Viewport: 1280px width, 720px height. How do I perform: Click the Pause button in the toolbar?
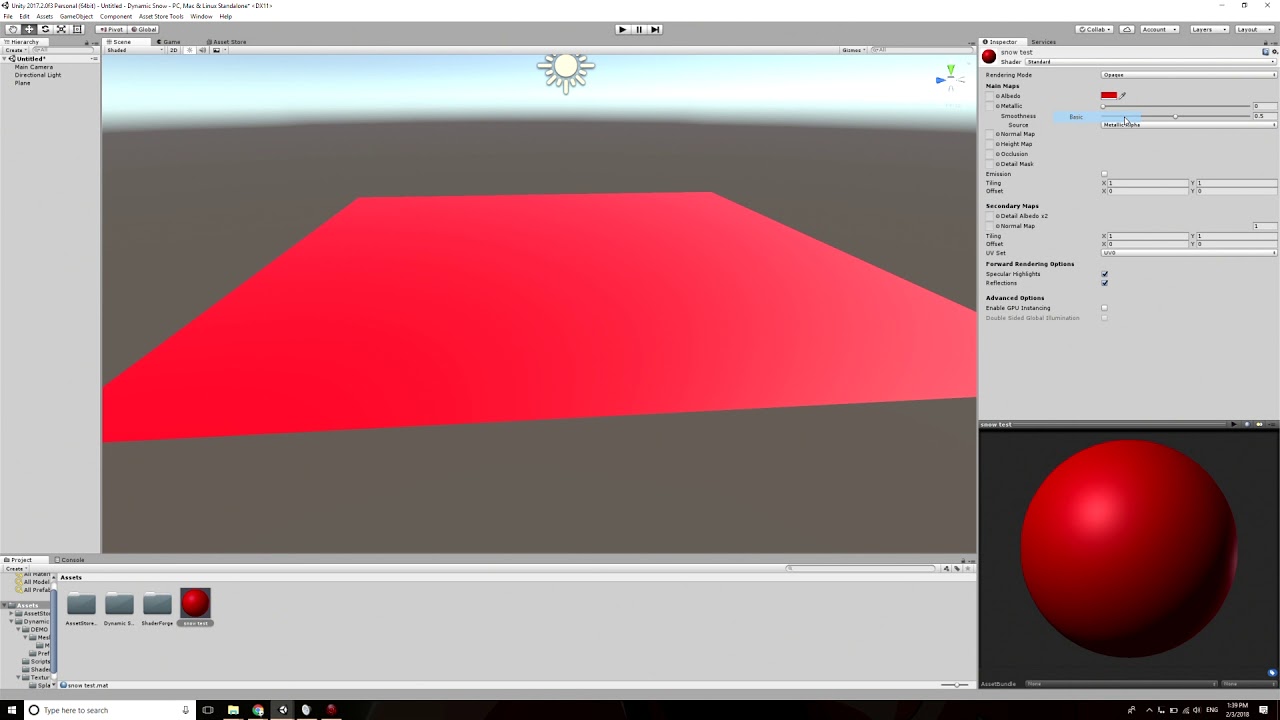pos(639,29)
